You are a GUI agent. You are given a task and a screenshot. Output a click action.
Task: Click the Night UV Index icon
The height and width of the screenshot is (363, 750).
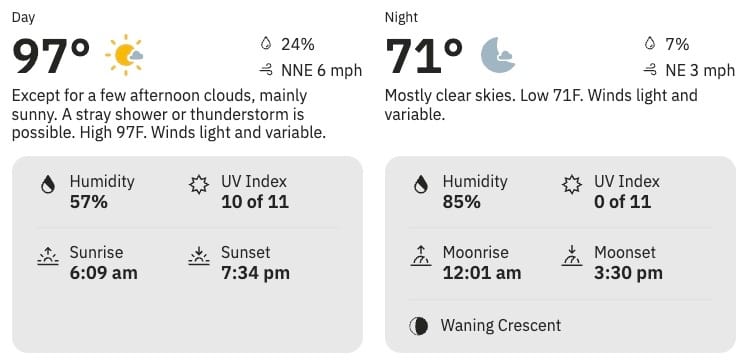[x=572, y=185]
